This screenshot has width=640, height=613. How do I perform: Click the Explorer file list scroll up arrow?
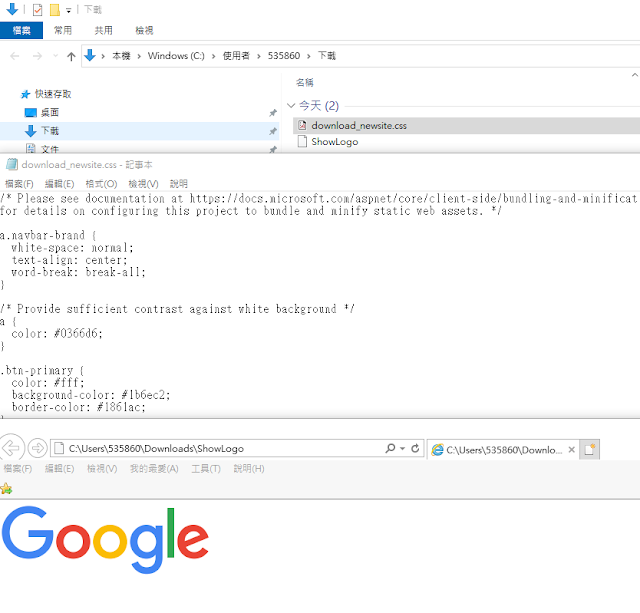point(635,75)
